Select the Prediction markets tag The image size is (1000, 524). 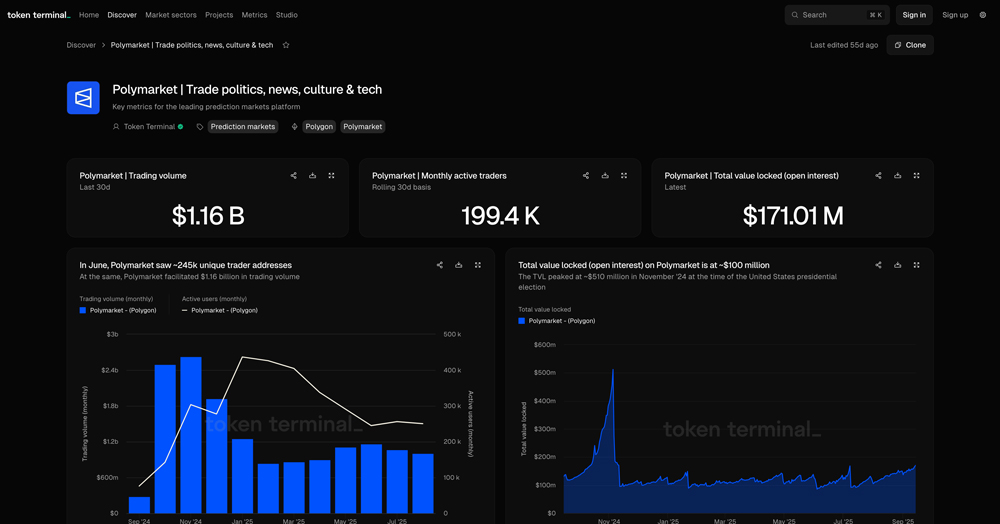click(242, 127)
